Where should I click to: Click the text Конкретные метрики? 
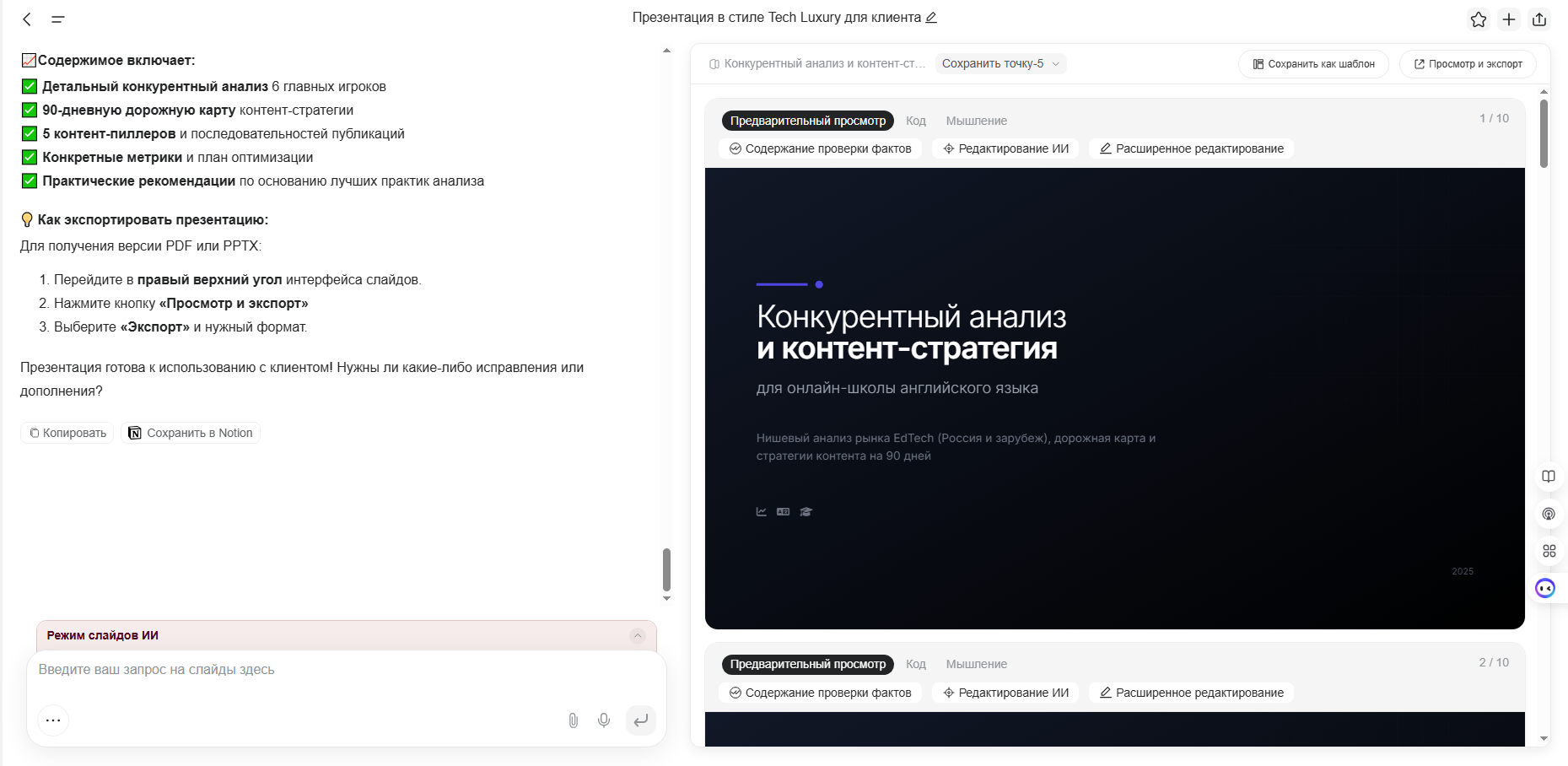(x=112, y=157)
